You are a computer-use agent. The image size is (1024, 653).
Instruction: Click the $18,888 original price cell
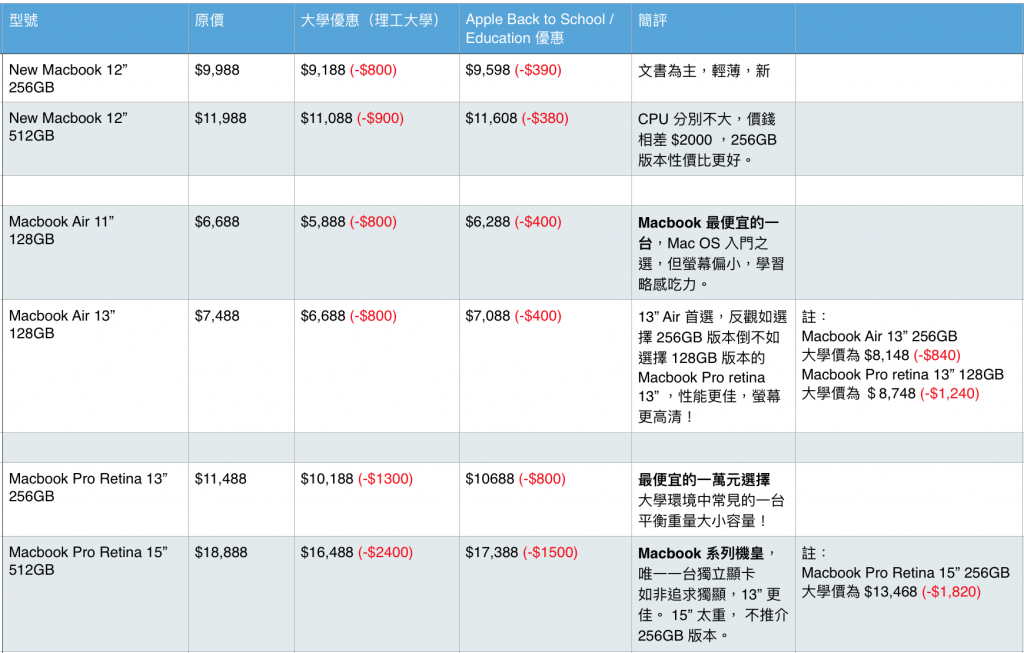point(221,552)
